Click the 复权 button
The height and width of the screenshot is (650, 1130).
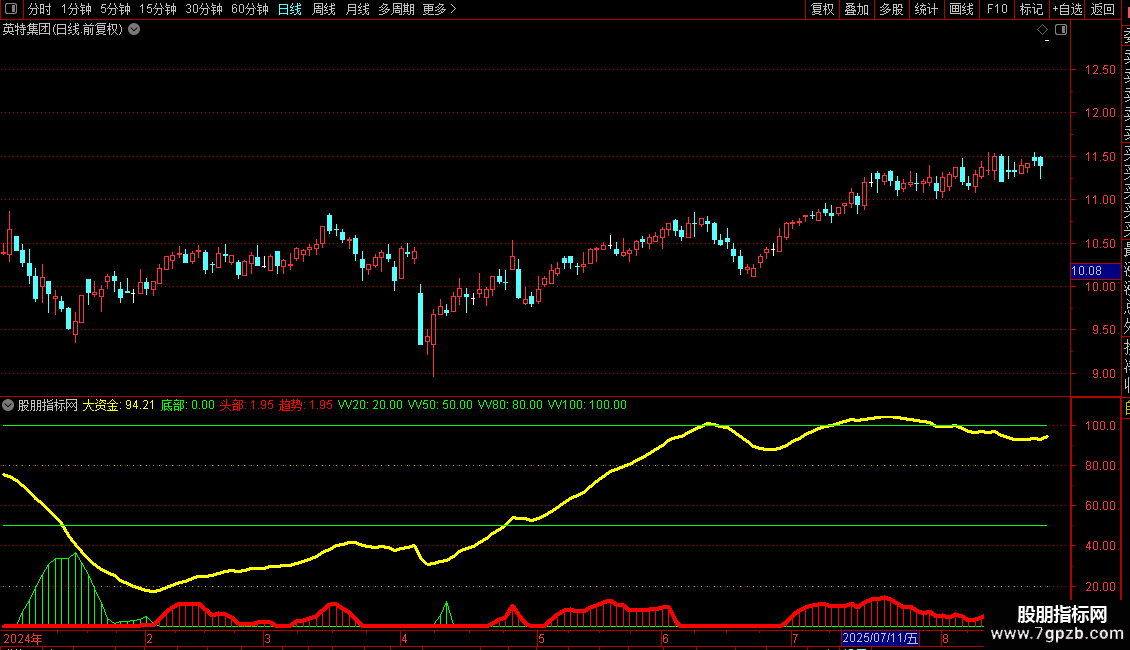click(x=822, y=9)
